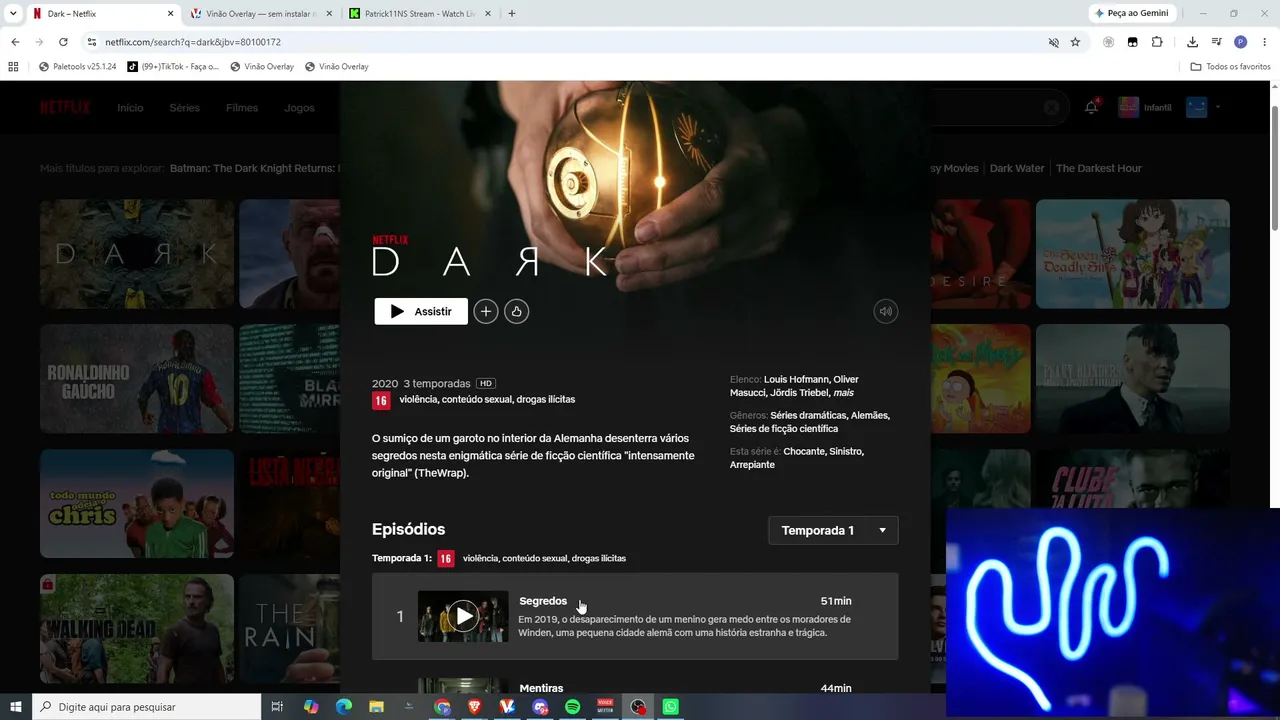Open Spotify from the taskbar
The width and height of the screenshot is (1280, 720).
[573, 707]
